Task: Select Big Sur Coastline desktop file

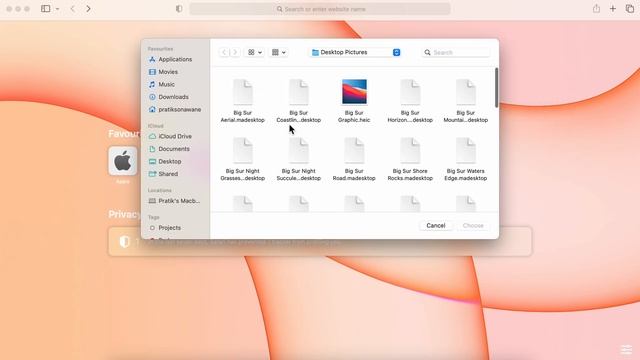Action: pos(298,101)
